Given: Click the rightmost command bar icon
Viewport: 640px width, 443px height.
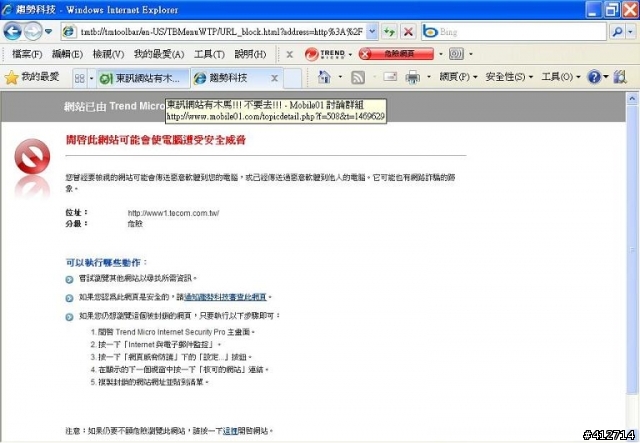Looking at the screenshot, I should (x=620, y=77).
